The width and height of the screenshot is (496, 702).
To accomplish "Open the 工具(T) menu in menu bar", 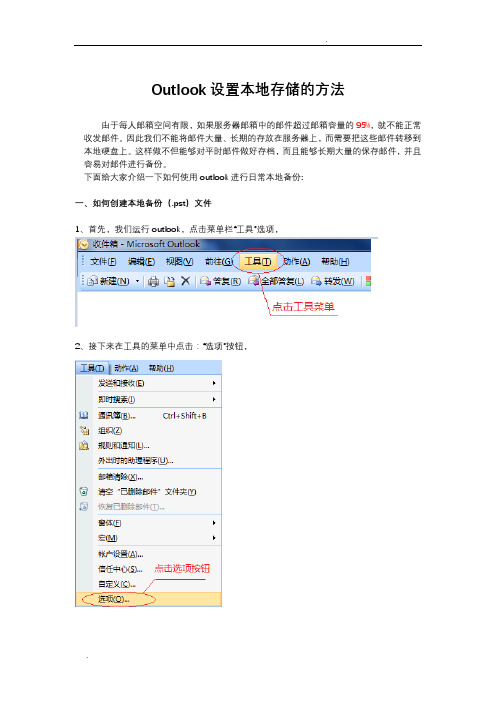I will tap(257, 261).
